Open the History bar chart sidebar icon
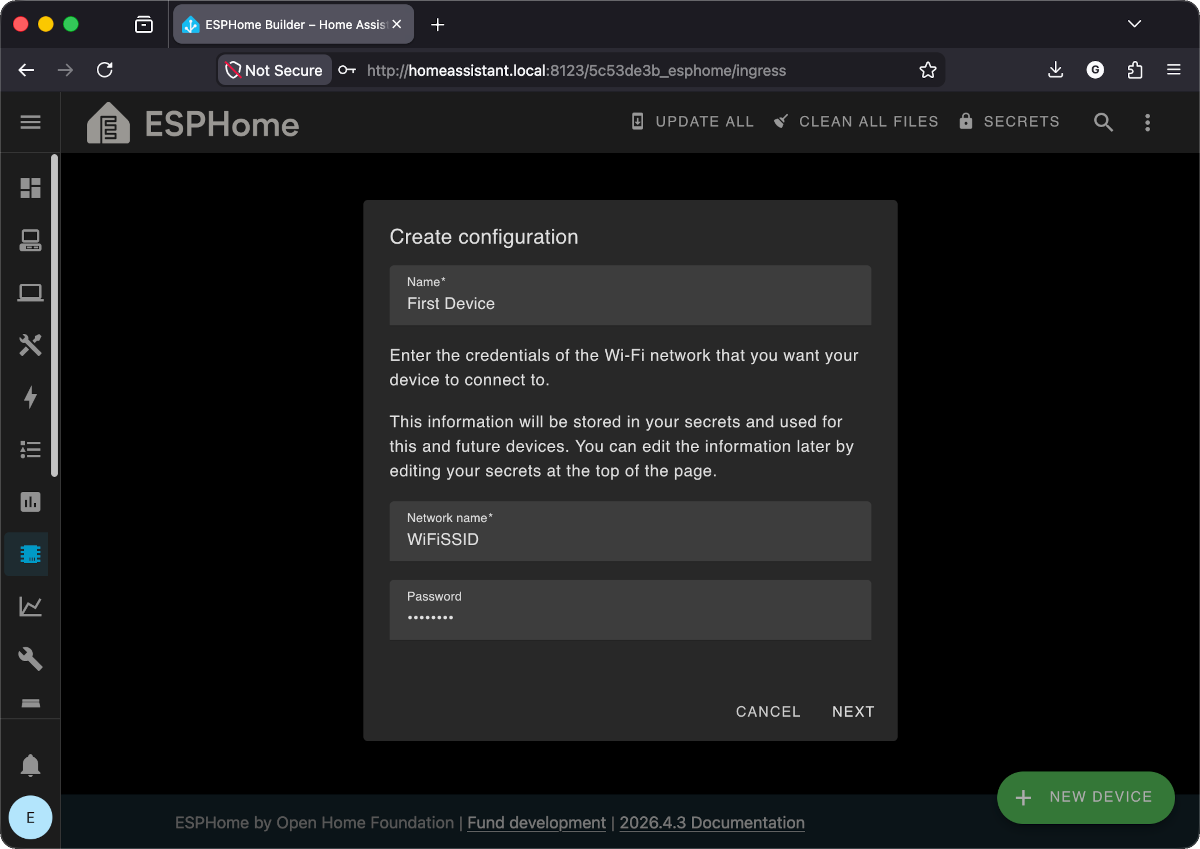The width and height of the screenshot is (1200, 849). pyautogui.click(x=30, y=501)
